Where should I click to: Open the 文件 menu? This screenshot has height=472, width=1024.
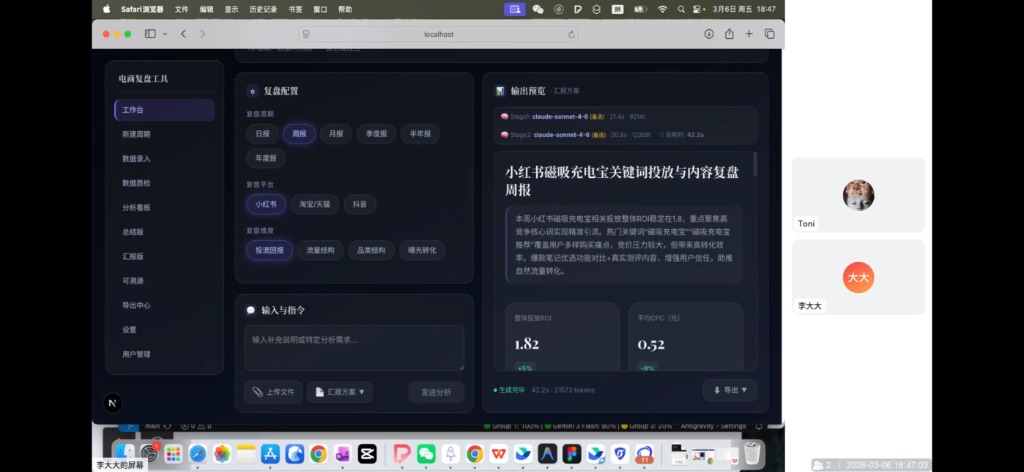[182, 9]
